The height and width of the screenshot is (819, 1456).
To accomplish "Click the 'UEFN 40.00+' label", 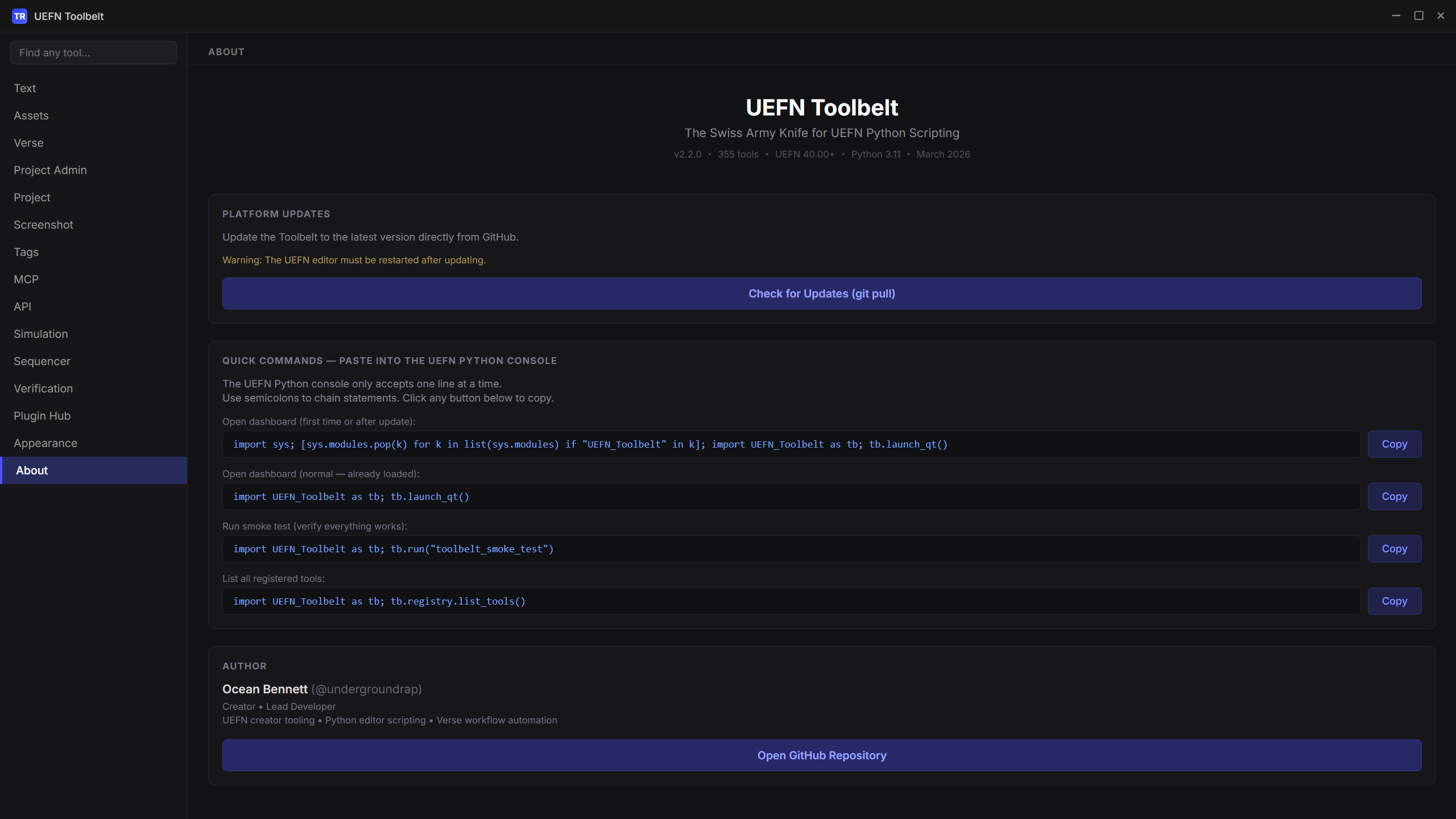I will tap(805, 154).
